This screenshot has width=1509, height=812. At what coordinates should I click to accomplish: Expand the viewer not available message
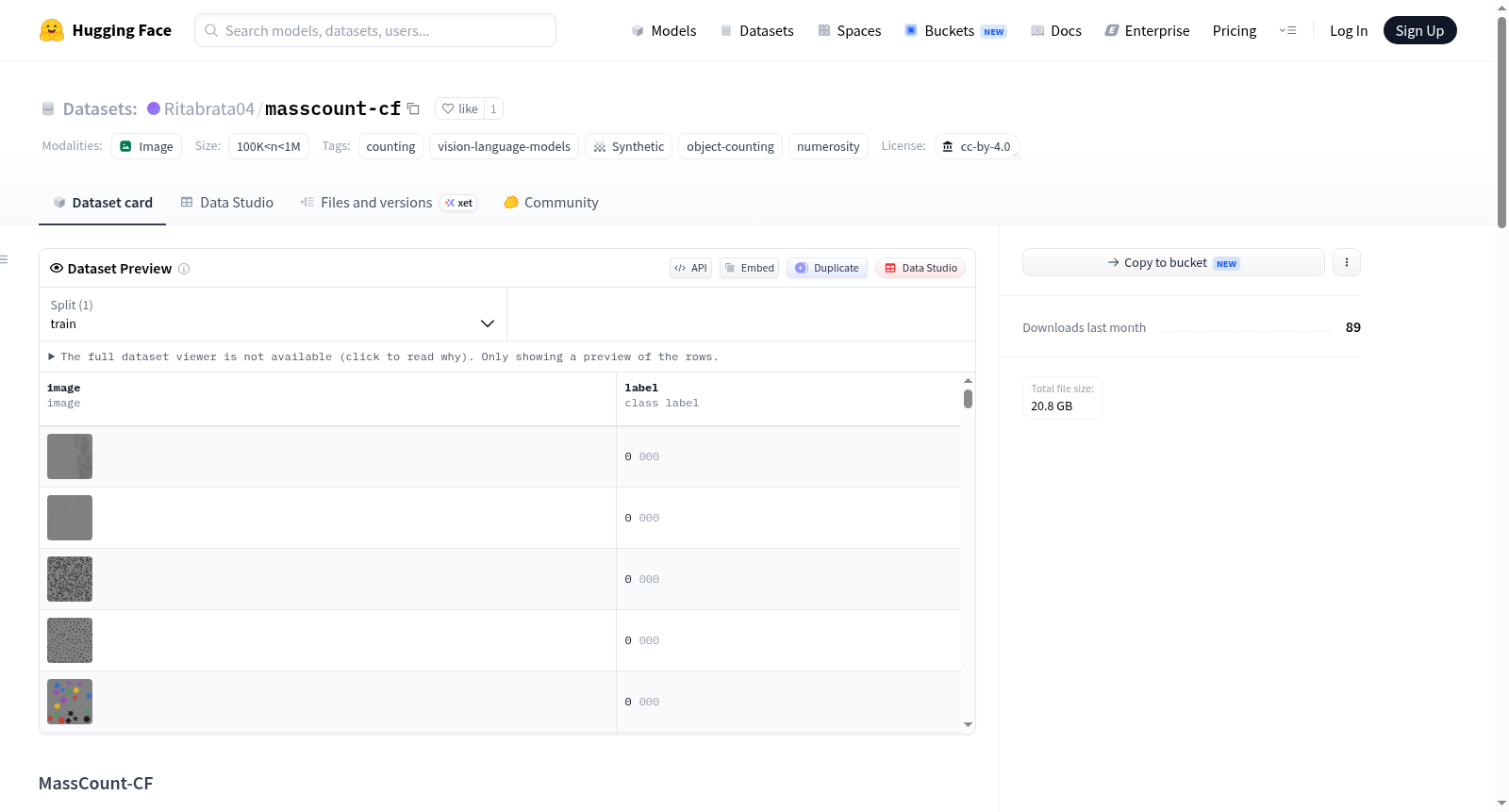pos(383,356)
